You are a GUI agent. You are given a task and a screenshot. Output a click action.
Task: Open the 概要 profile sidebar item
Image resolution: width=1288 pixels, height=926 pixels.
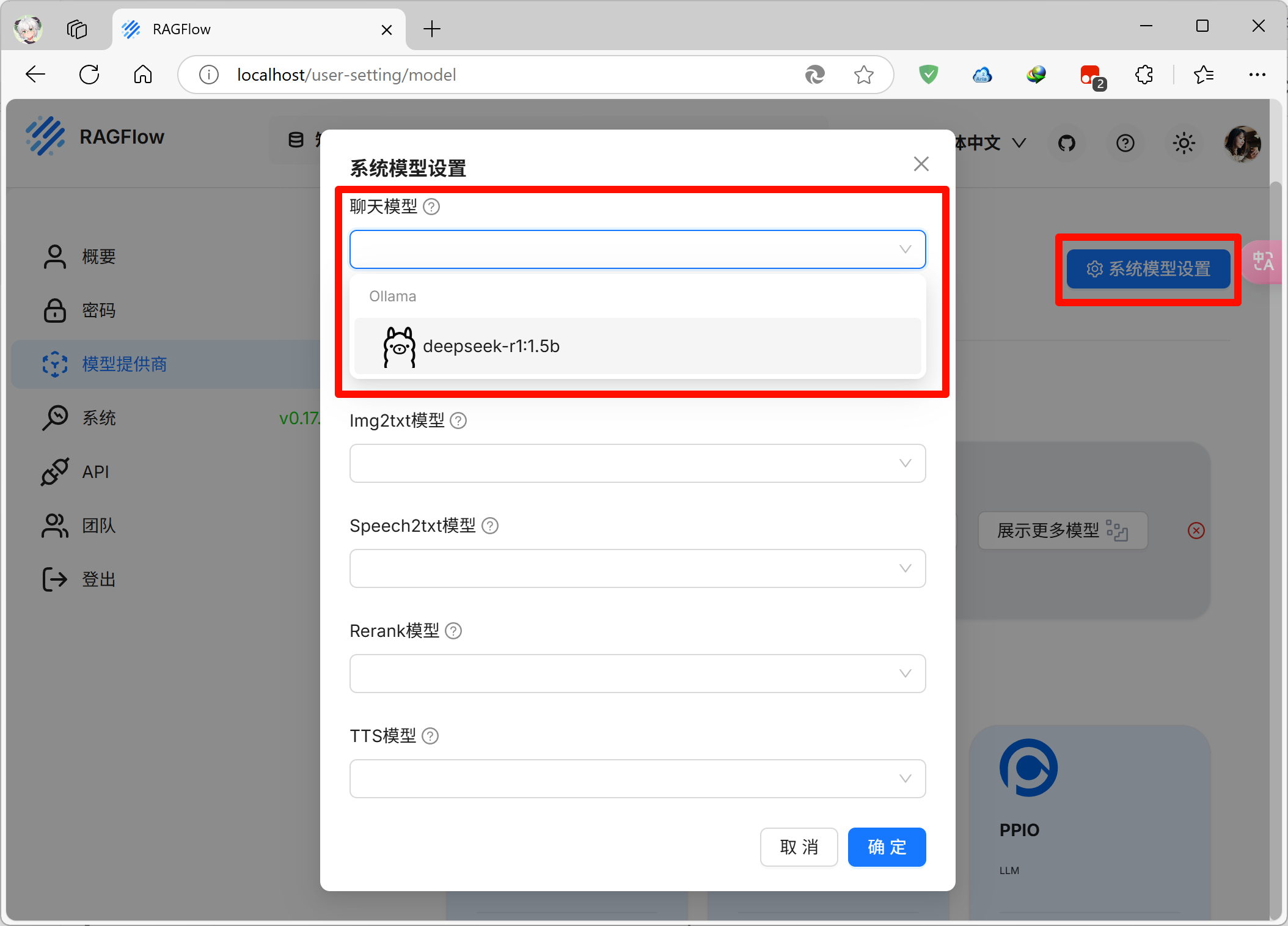[99, 257]
